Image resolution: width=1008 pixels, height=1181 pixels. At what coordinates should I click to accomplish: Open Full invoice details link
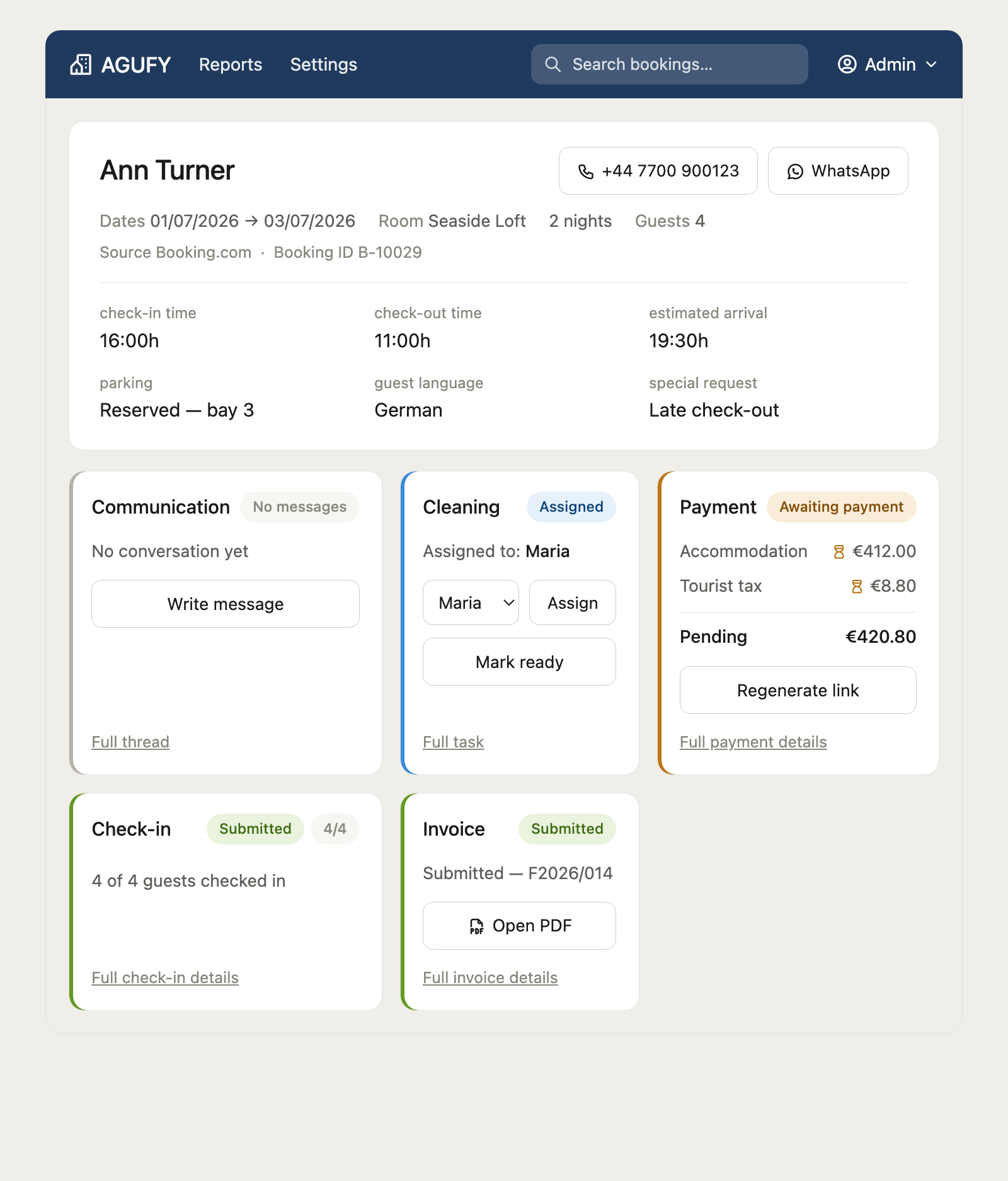coord(490,977)
